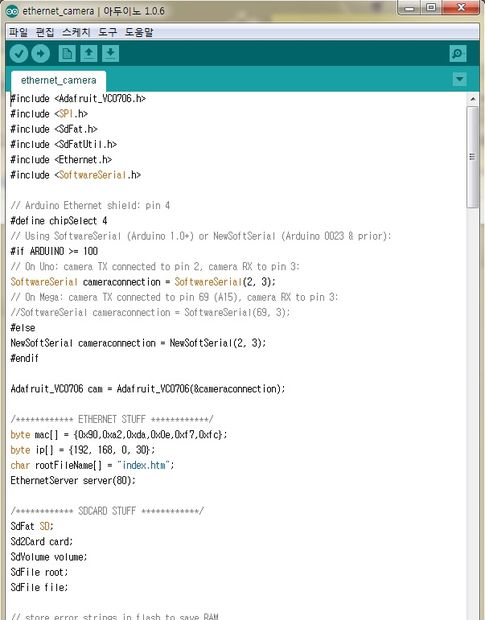
Task: Click the scrollbar up arrow
Action: [473, 99]
